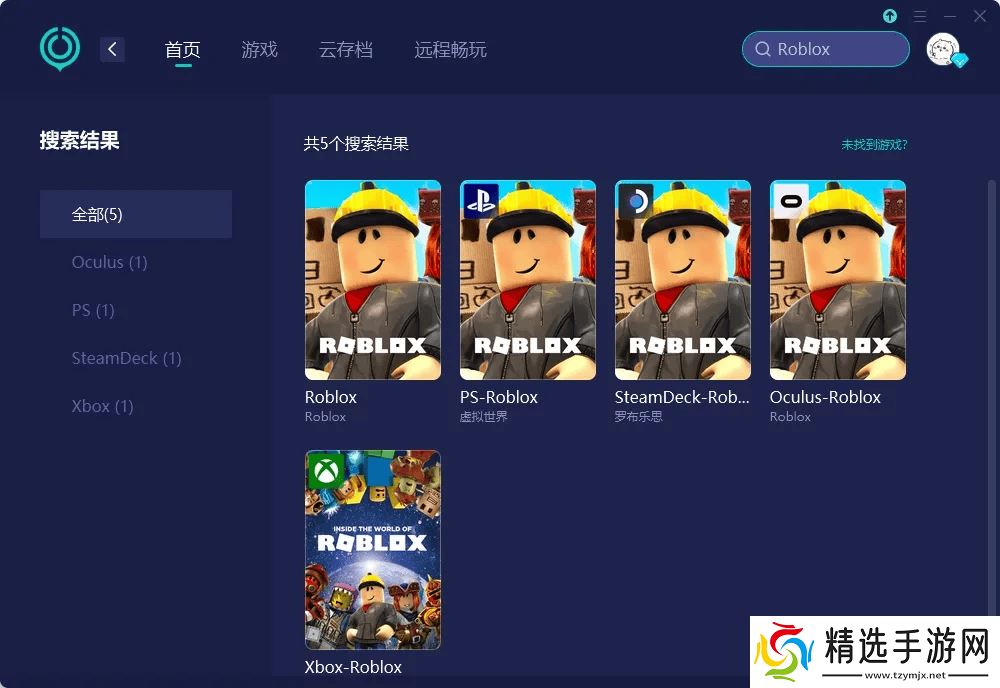
Task: Click the Xbox badge on Xbox-Roblox
Action: [x=326, y=471]
